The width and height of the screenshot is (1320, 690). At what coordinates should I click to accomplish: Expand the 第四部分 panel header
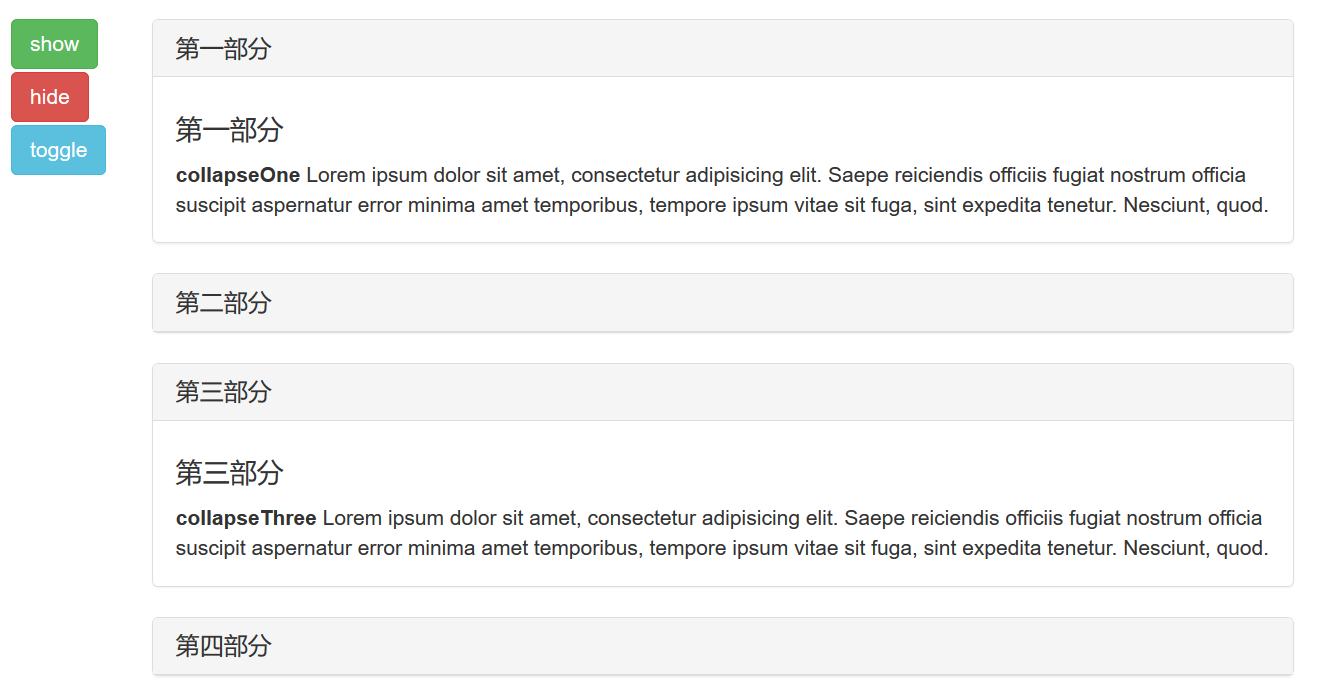tap(222, 646)
